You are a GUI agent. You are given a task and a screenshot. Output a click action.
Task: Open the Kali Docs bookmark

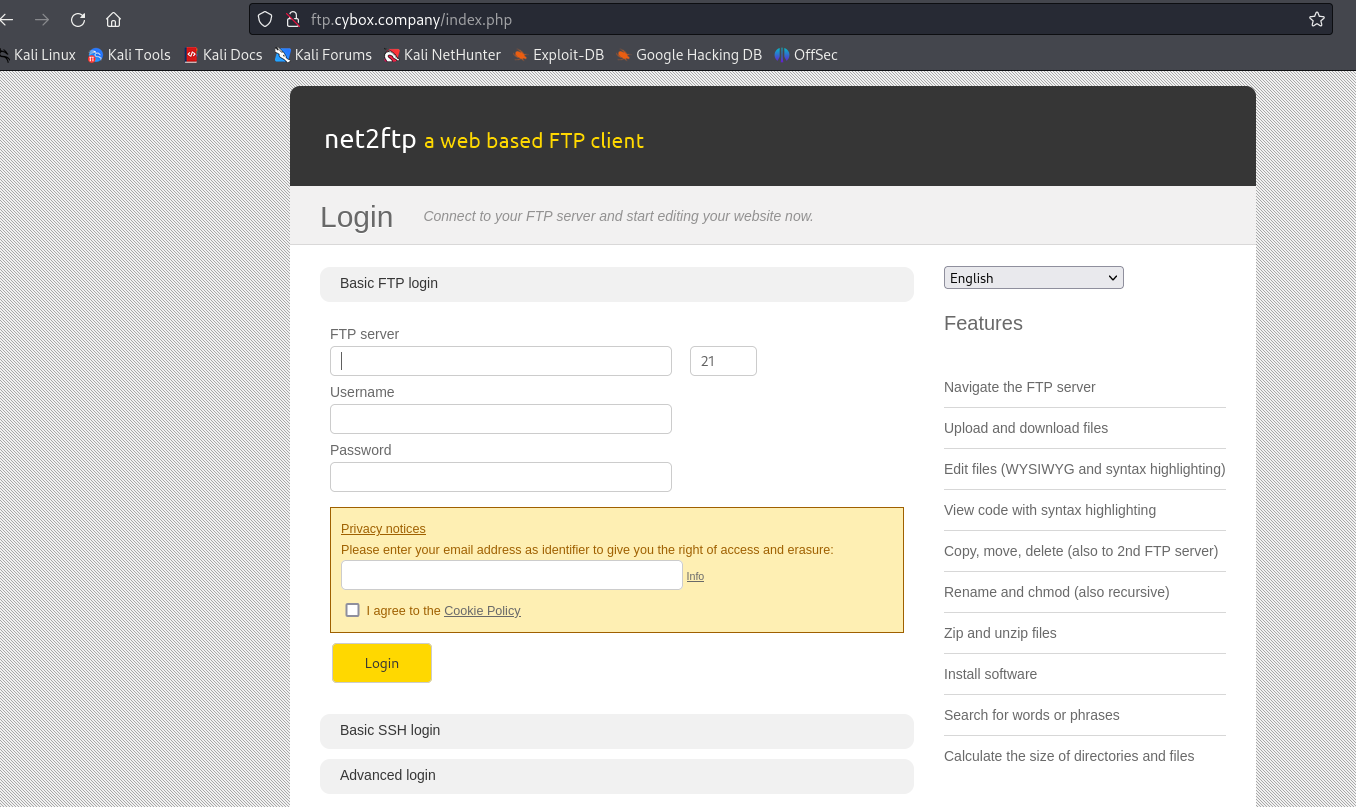223,55
